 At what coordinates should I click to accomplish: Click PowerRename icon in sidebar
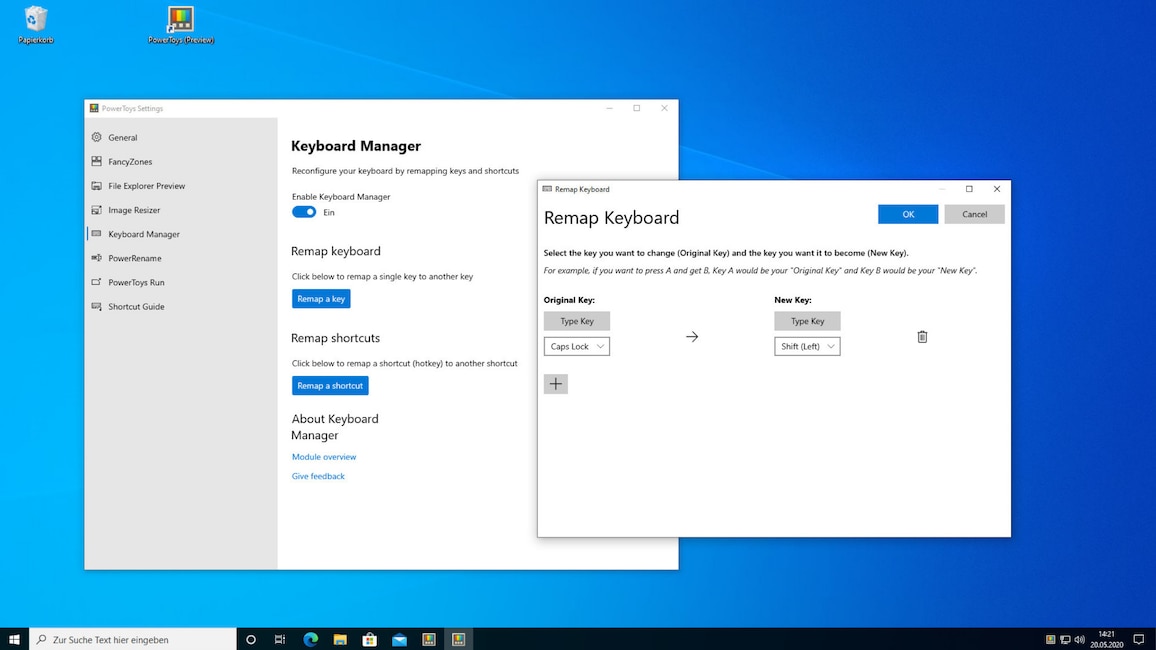97,258
